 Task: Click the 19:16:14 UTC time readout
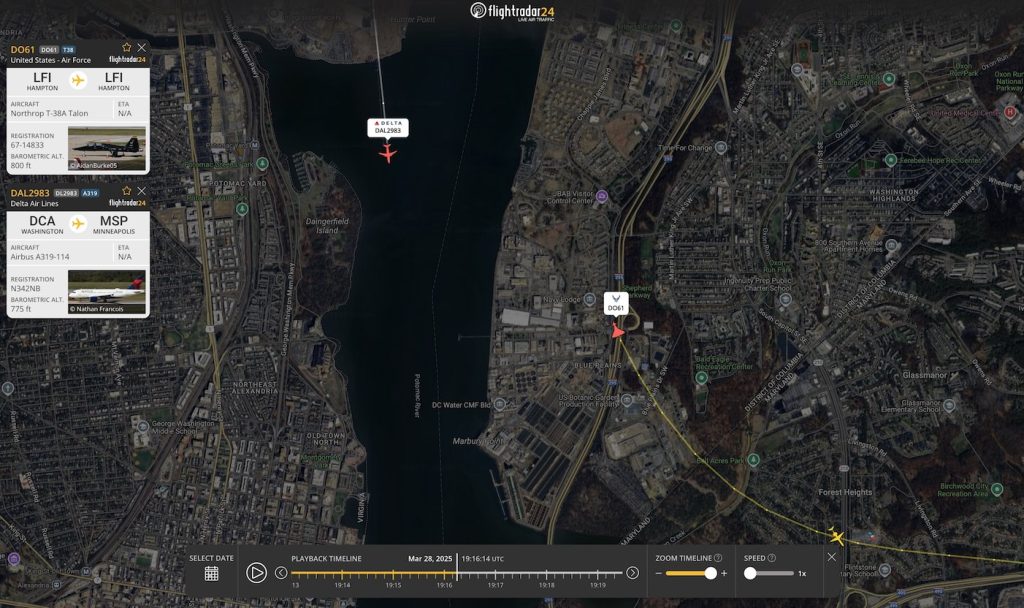(x=483, y=559)
